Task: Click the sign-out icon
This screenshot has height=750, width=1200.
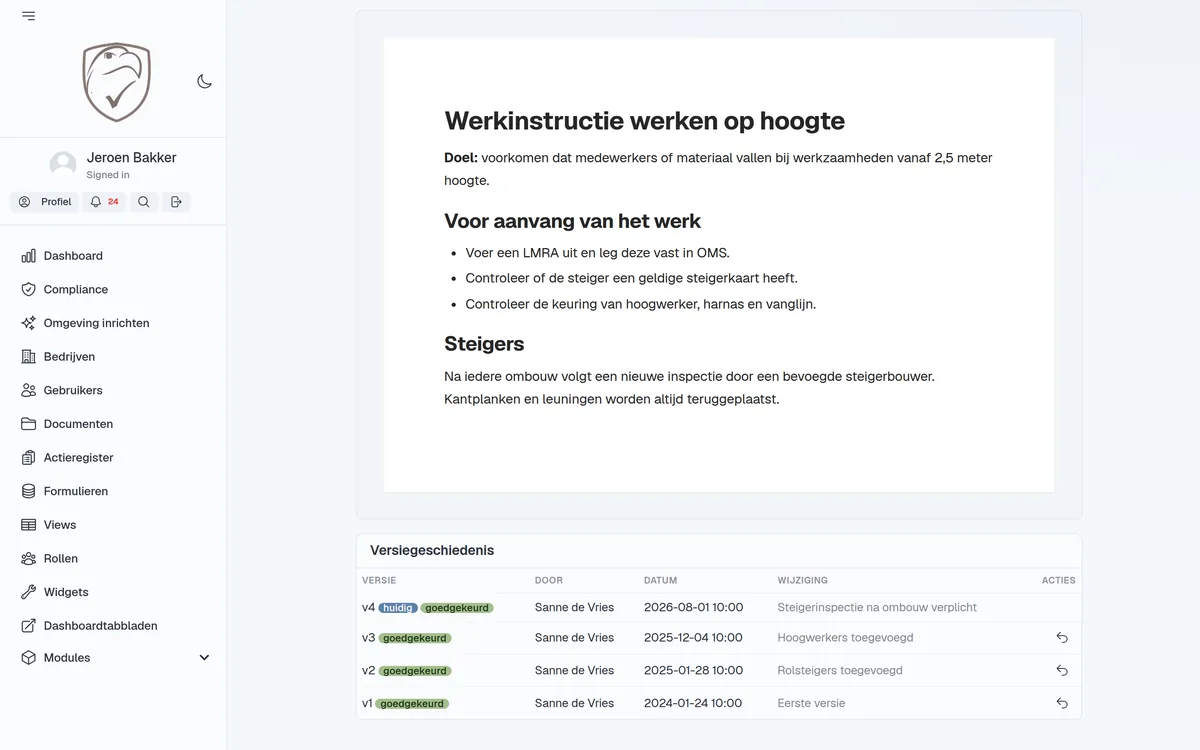Action: click(x=176, y=202)
